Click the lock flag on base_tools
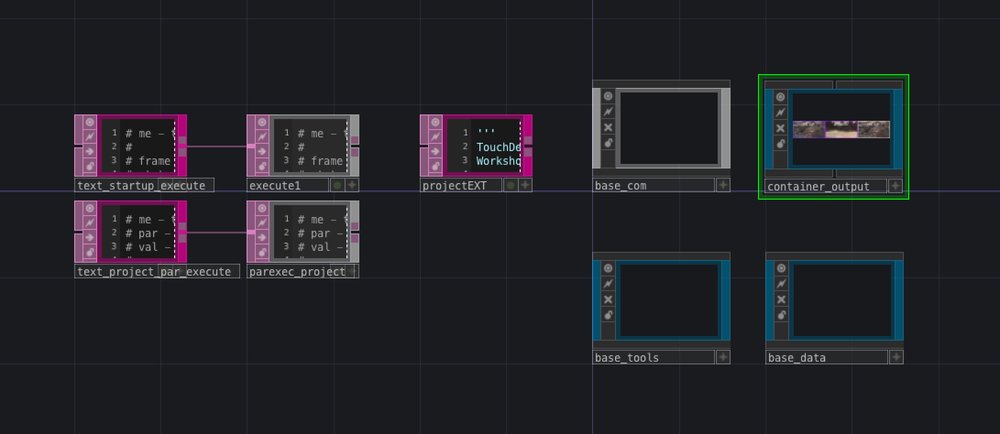 click(608, 315)
